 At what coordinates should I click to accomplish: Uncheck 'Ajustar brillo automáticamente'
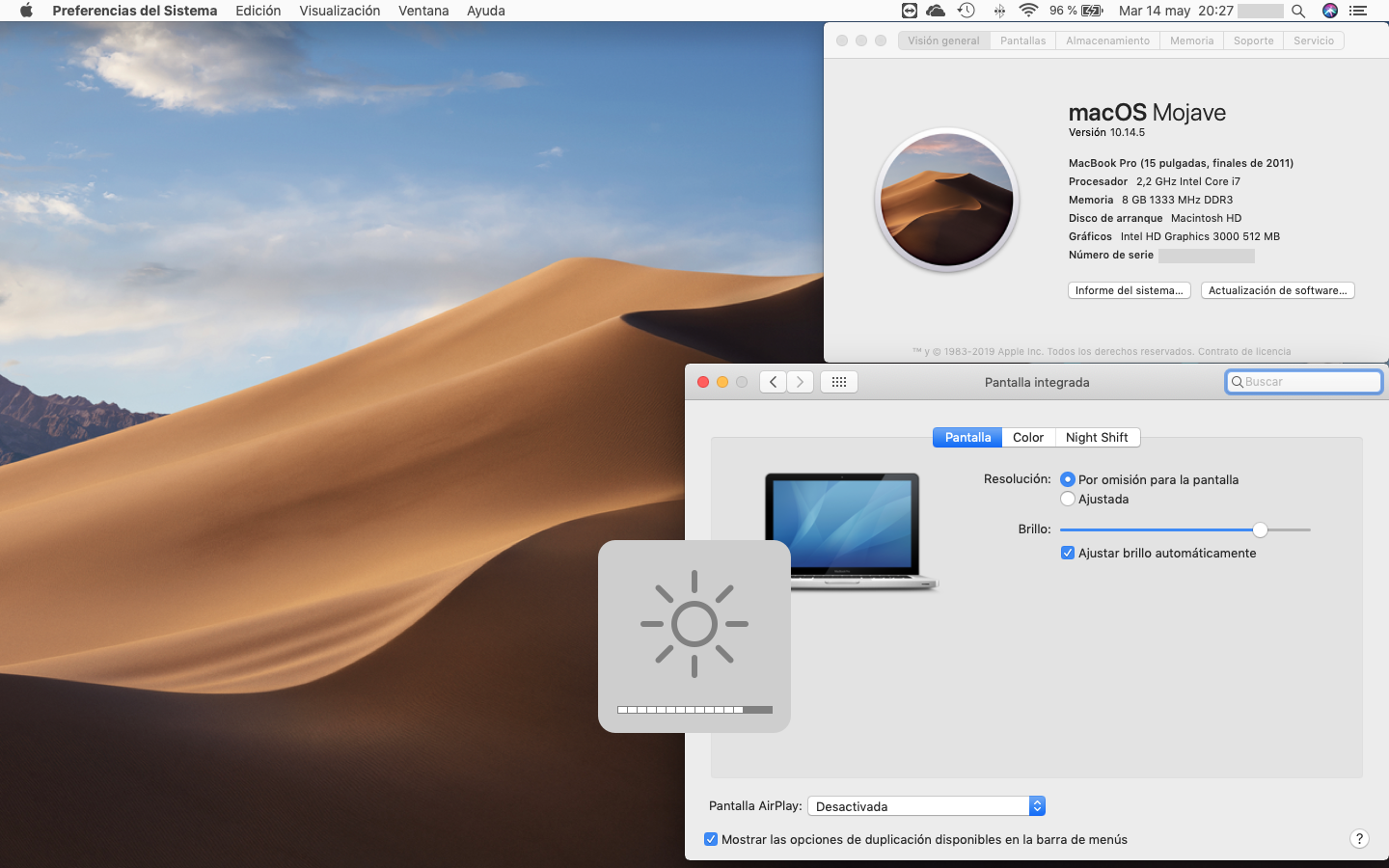coord(1068,553)
